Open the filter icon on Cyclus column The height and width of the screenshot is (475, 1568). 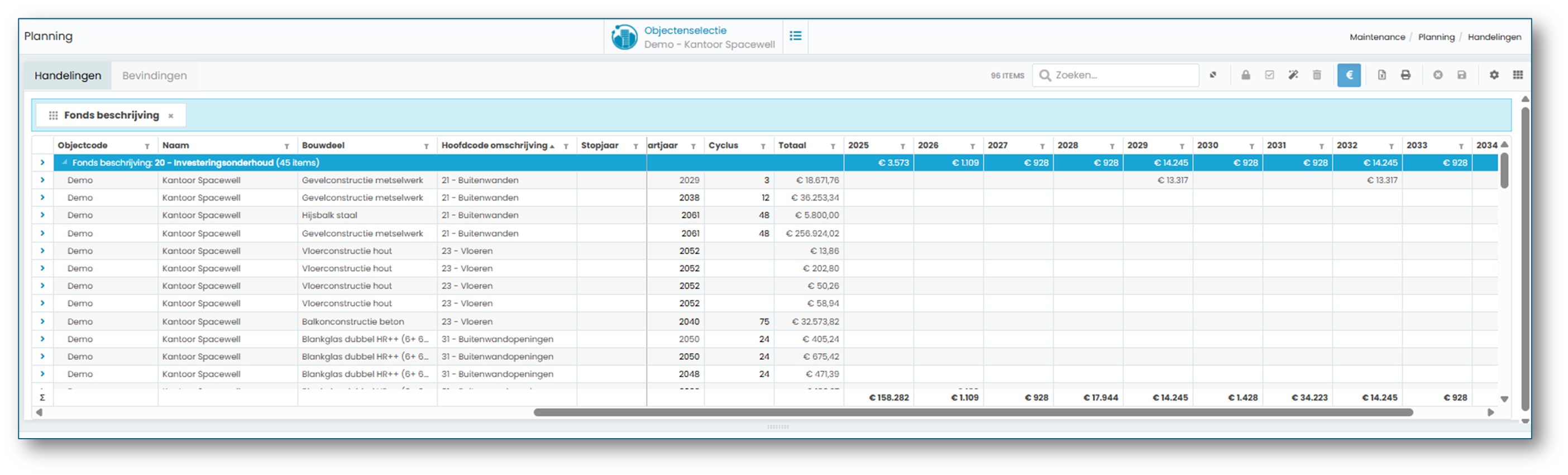coord(763,146)
